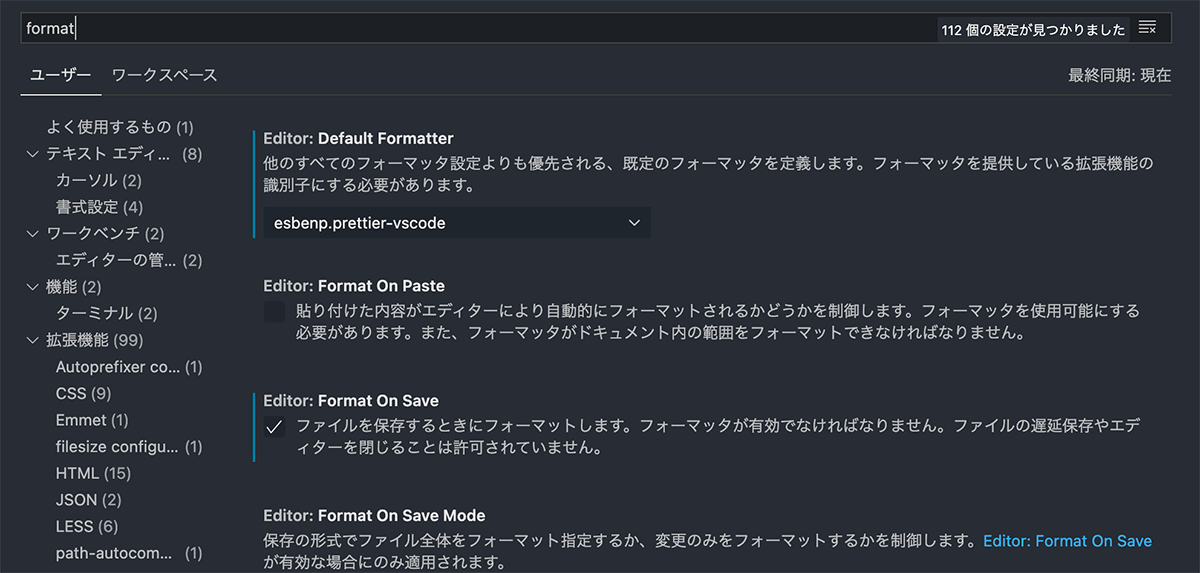
Task: Switch to the ワークスペース tab
Action: coord(164,75)
